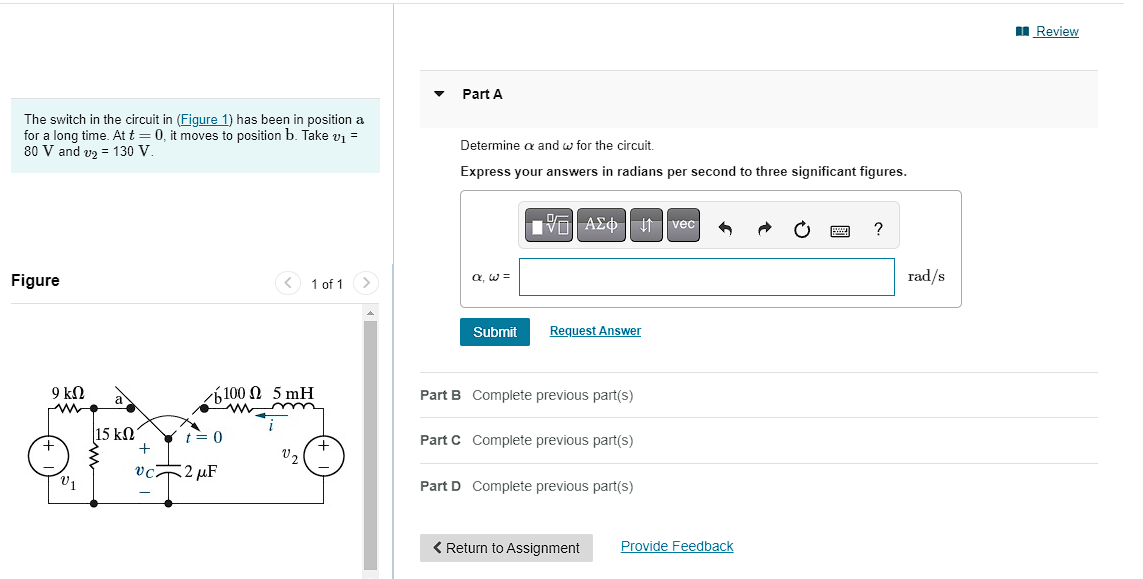Open keyboard shortcuts from the equation toolbar

(x=840, y=230)
